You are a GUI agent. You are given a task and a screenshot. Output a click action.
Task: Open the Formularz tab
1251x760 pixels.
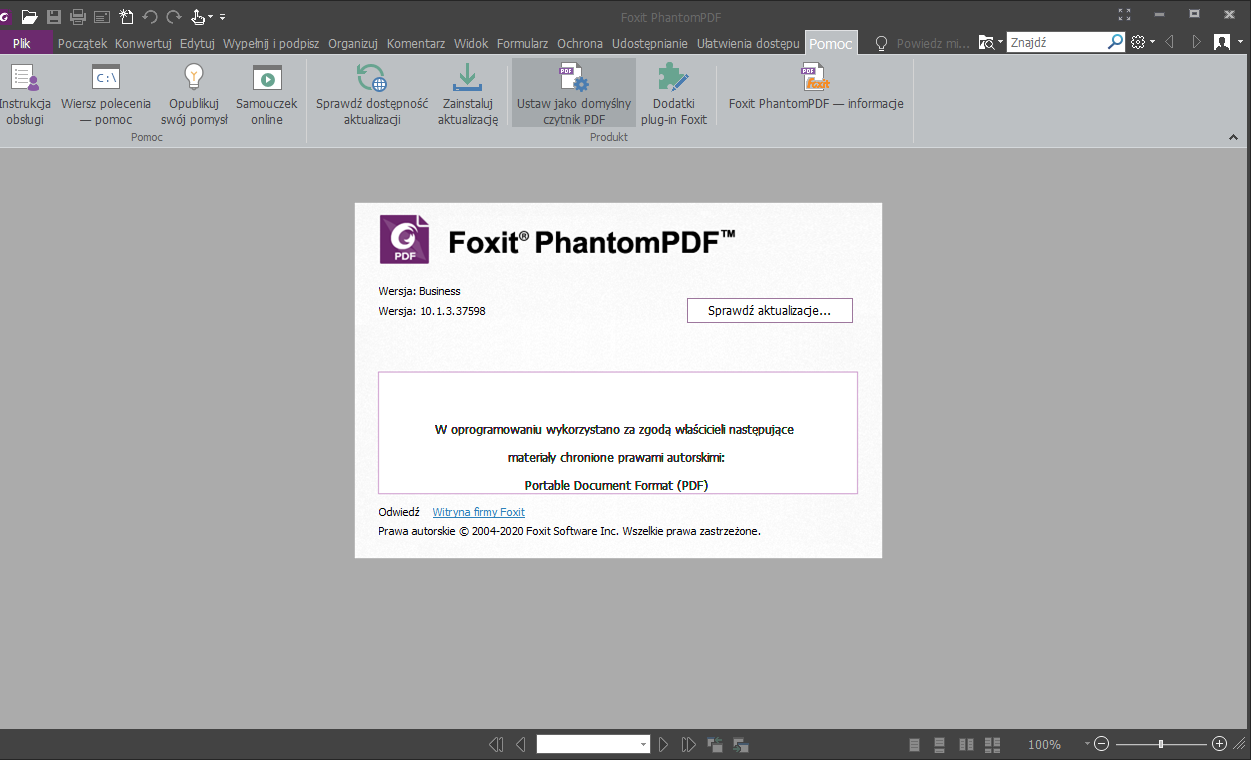pyautogui.click(x=523, y=43)
